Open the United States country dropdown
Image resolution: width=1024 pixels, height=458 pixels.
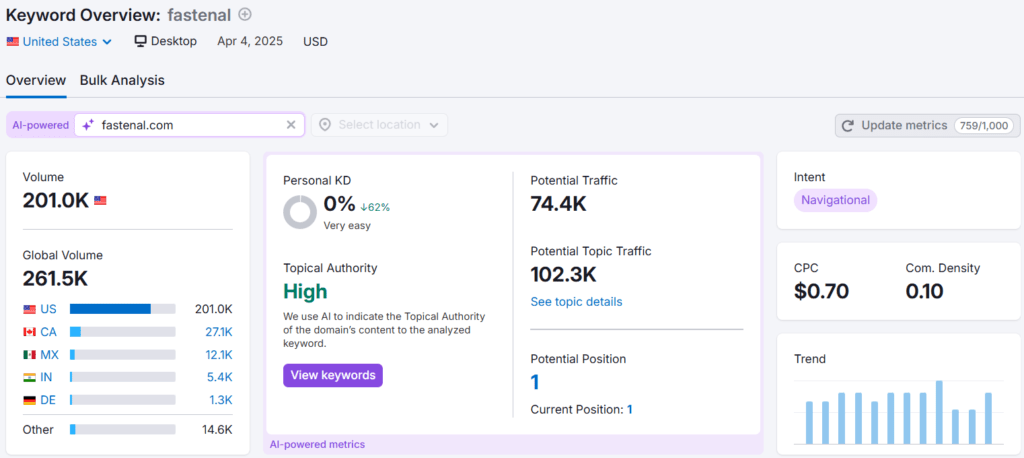point(59,42)
